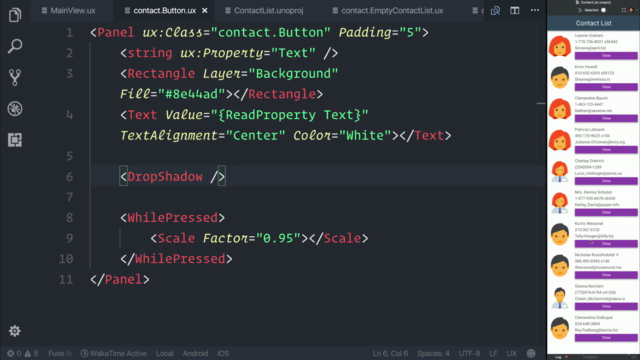Click View button for Clementina DuBuque

tap(606, 338)
